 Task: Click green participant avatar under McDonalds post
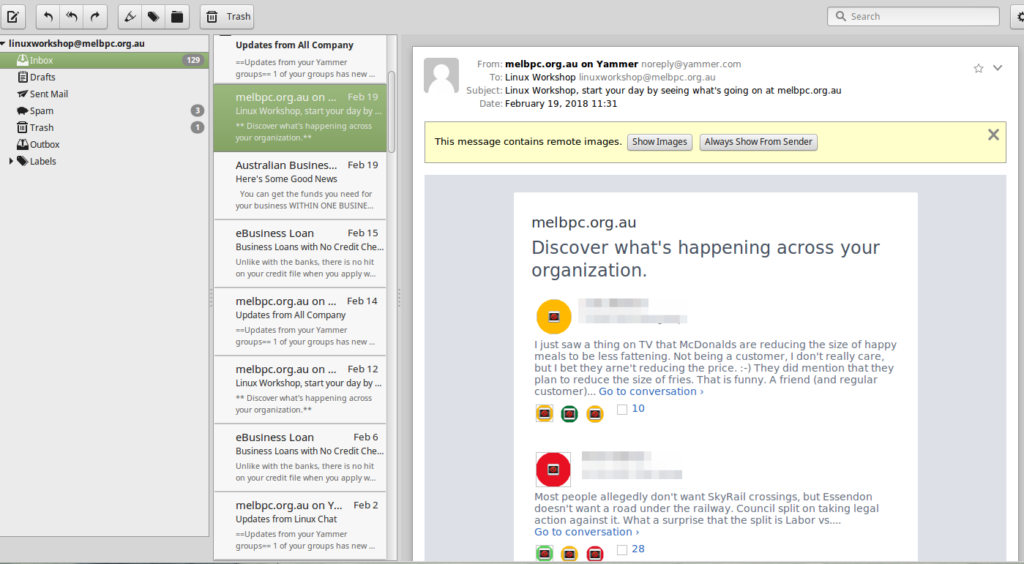(569, 413)
